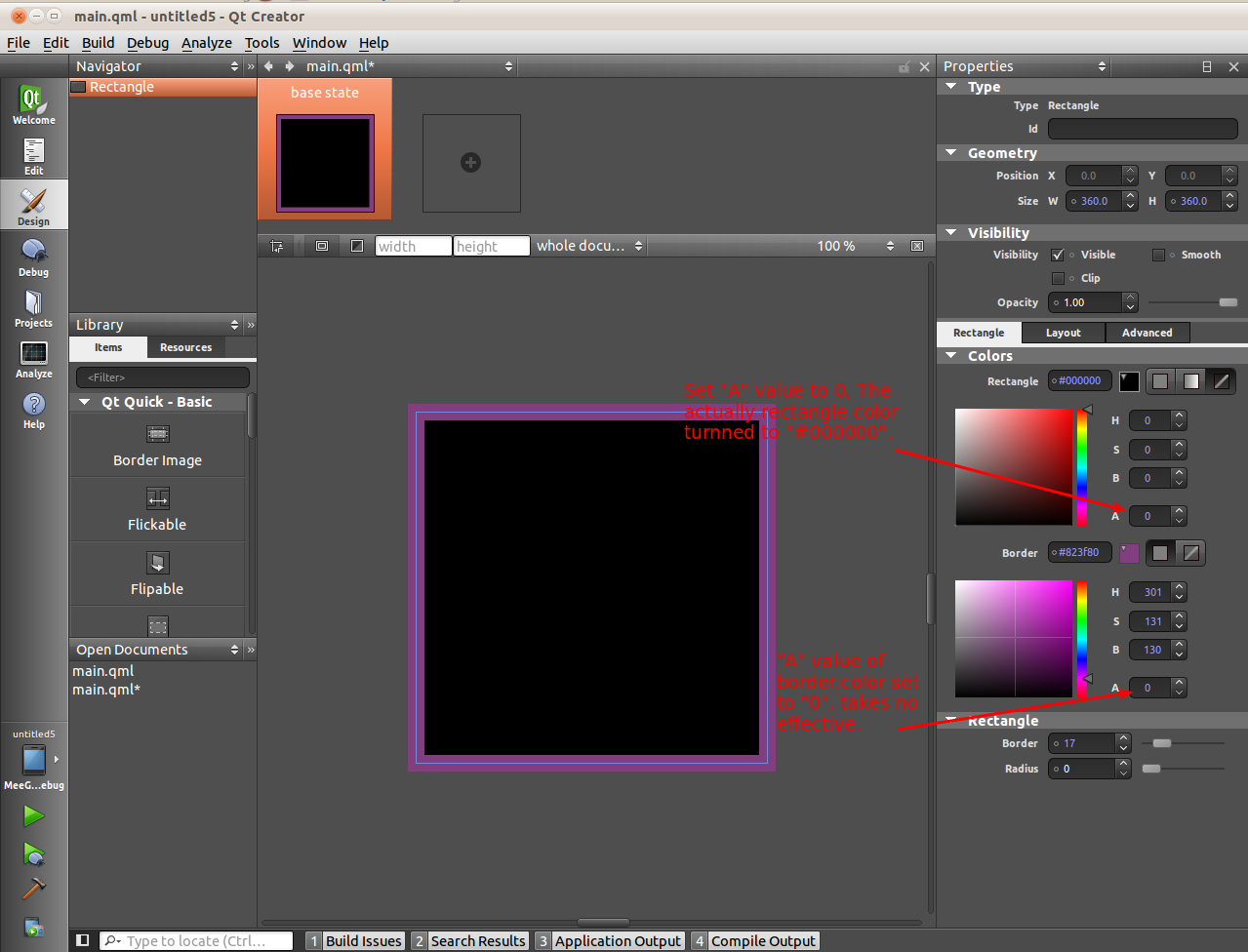This screenshot has width=1248, height=952.
Task: Click the Opacity slider
Action: coord(1192,302)
